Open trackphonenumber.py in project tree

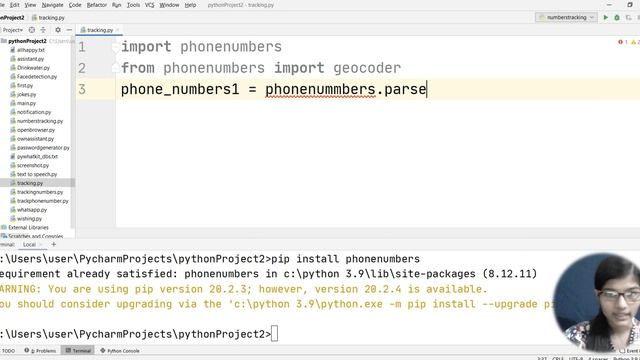[42, 201]
